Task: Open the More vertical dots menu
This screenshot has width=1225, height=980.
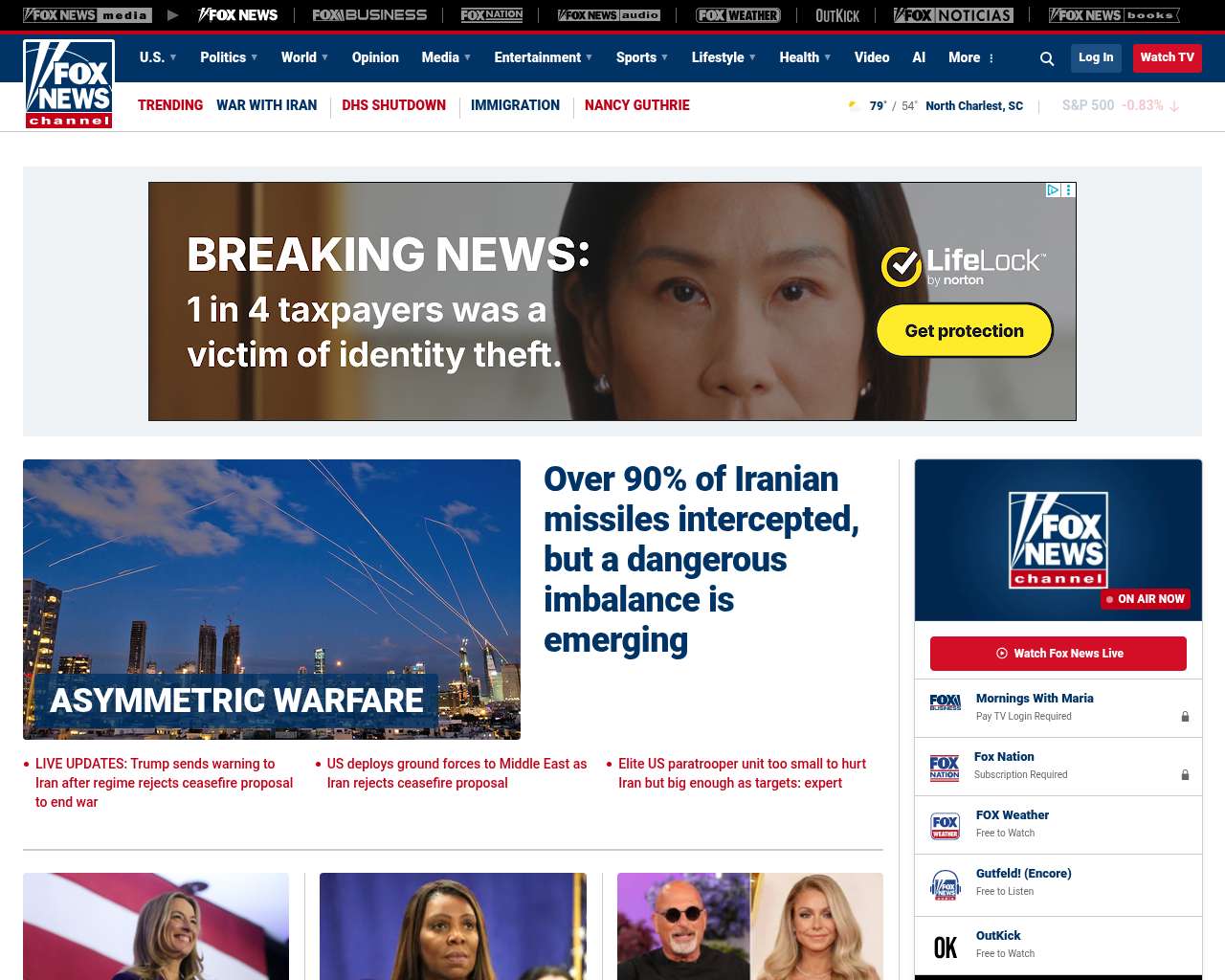Action: 991,58
